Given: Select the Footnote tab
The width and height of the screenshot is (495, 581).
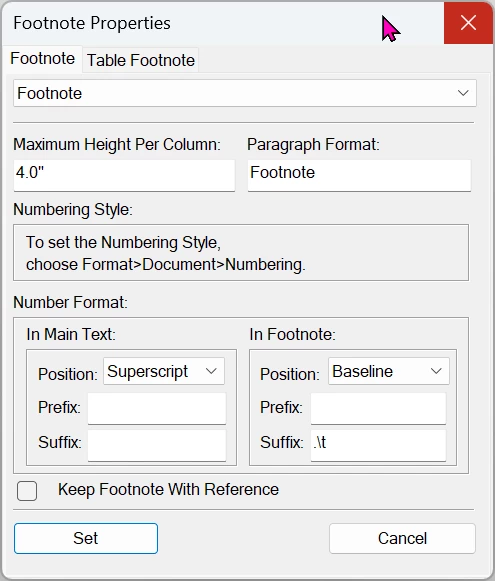Looking at the screenshot, I should [x=43, y=59].
